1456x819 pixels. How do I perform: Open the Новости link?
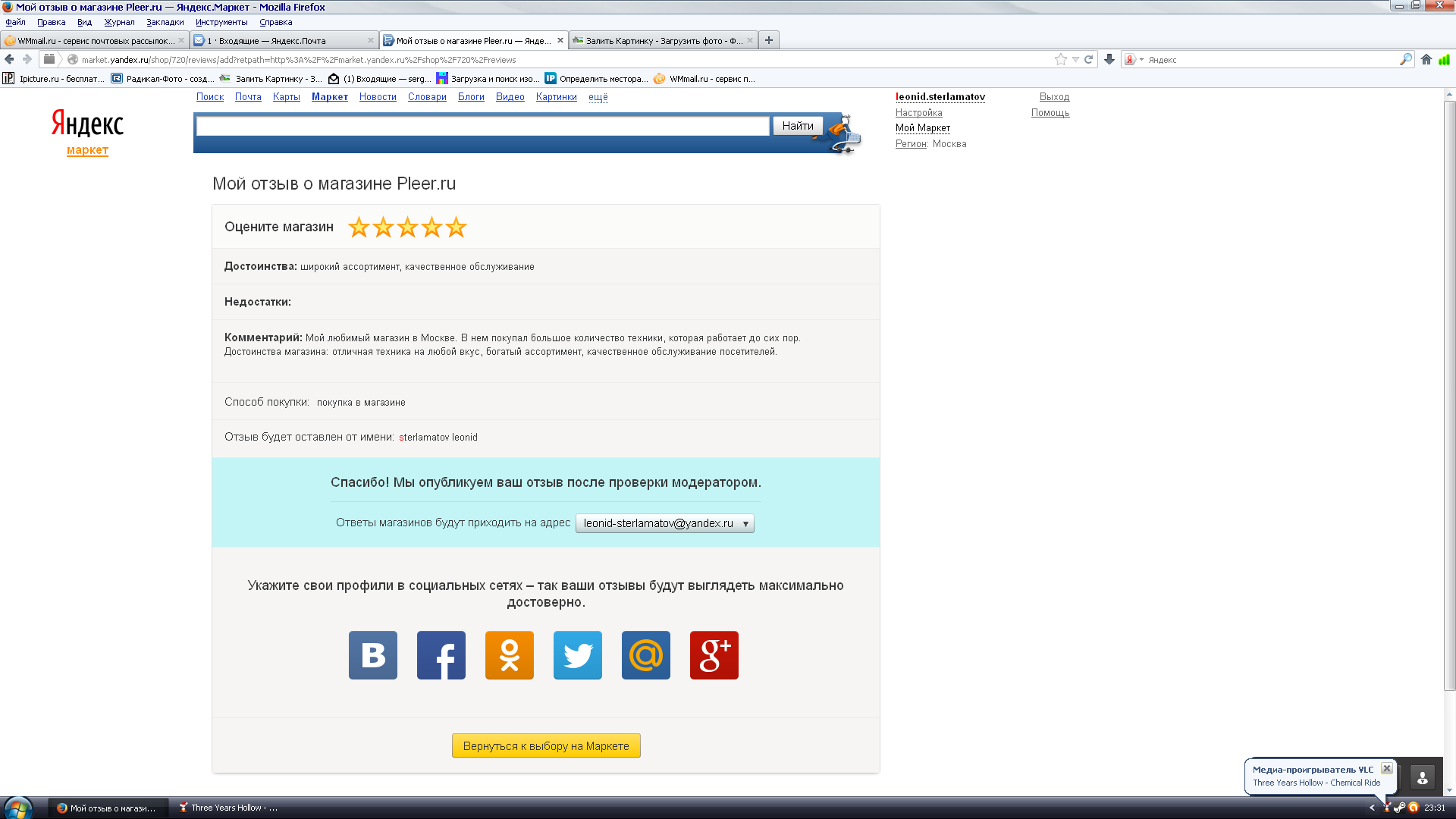pos(378,97)
